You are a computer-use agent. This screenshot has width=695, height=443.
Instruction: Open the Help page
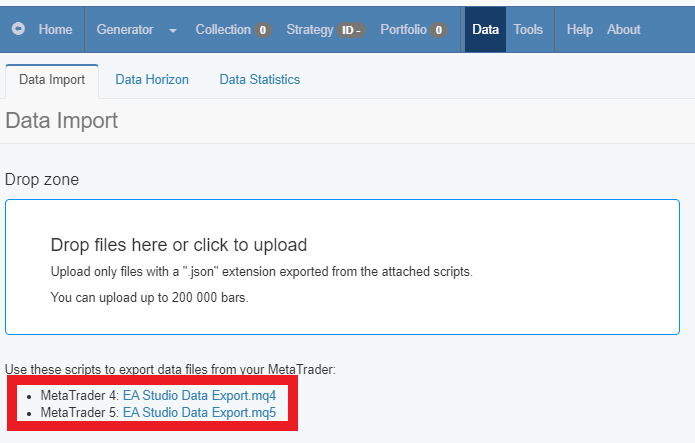[579, 30]
